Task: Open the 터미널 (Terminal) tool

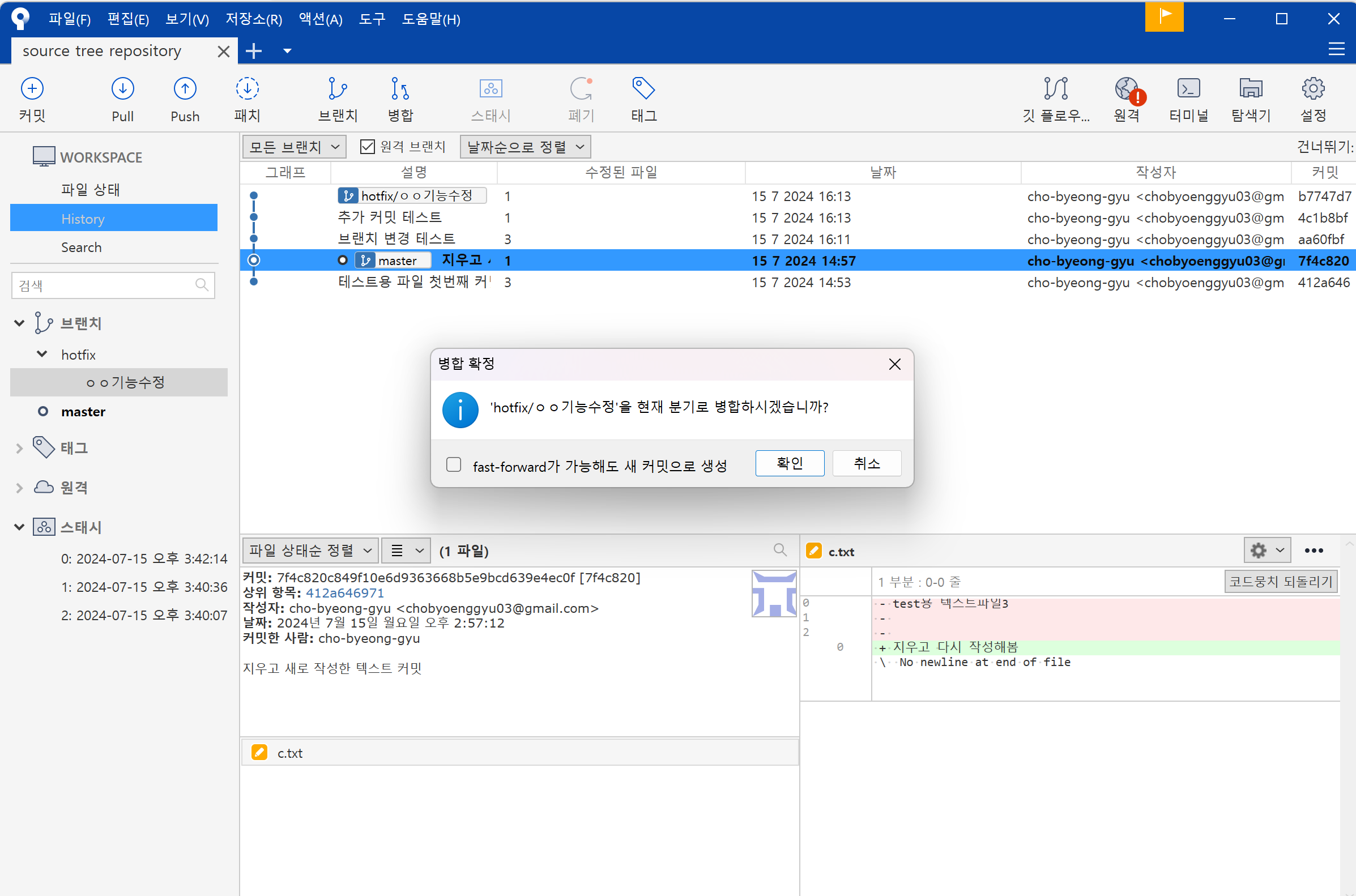Action: (x=1188, y=99)
